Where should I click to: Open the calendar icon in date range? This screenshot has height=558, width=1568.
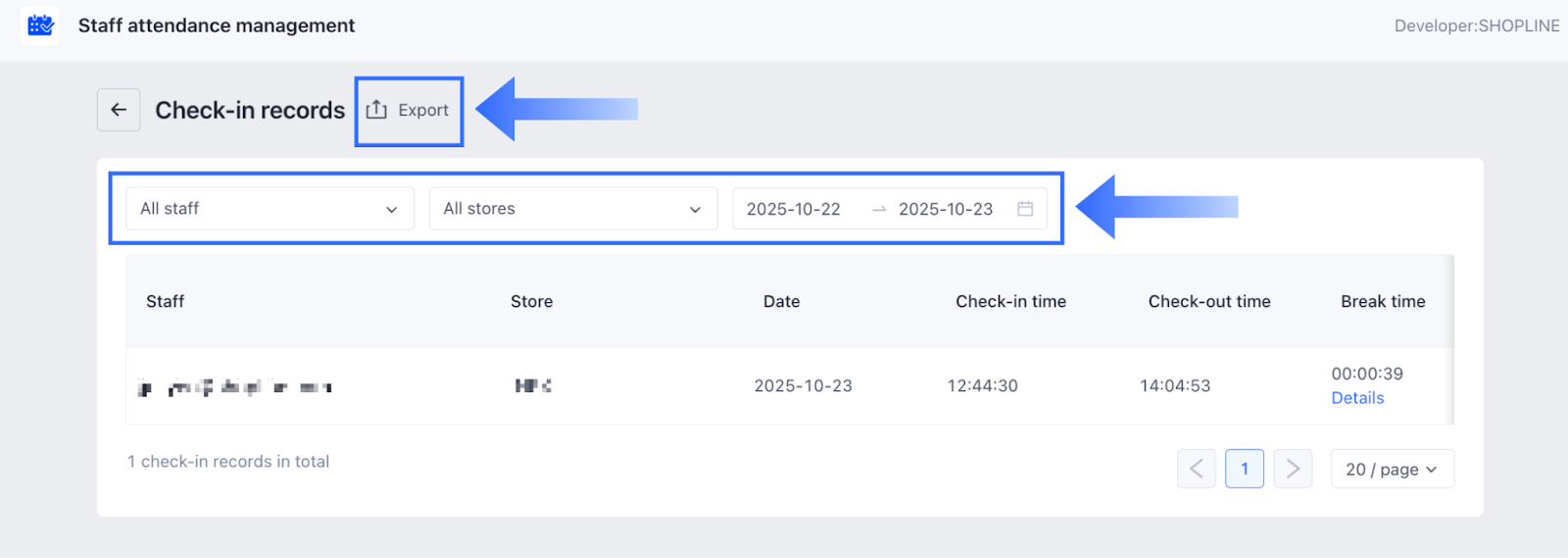coord(1025,209)
